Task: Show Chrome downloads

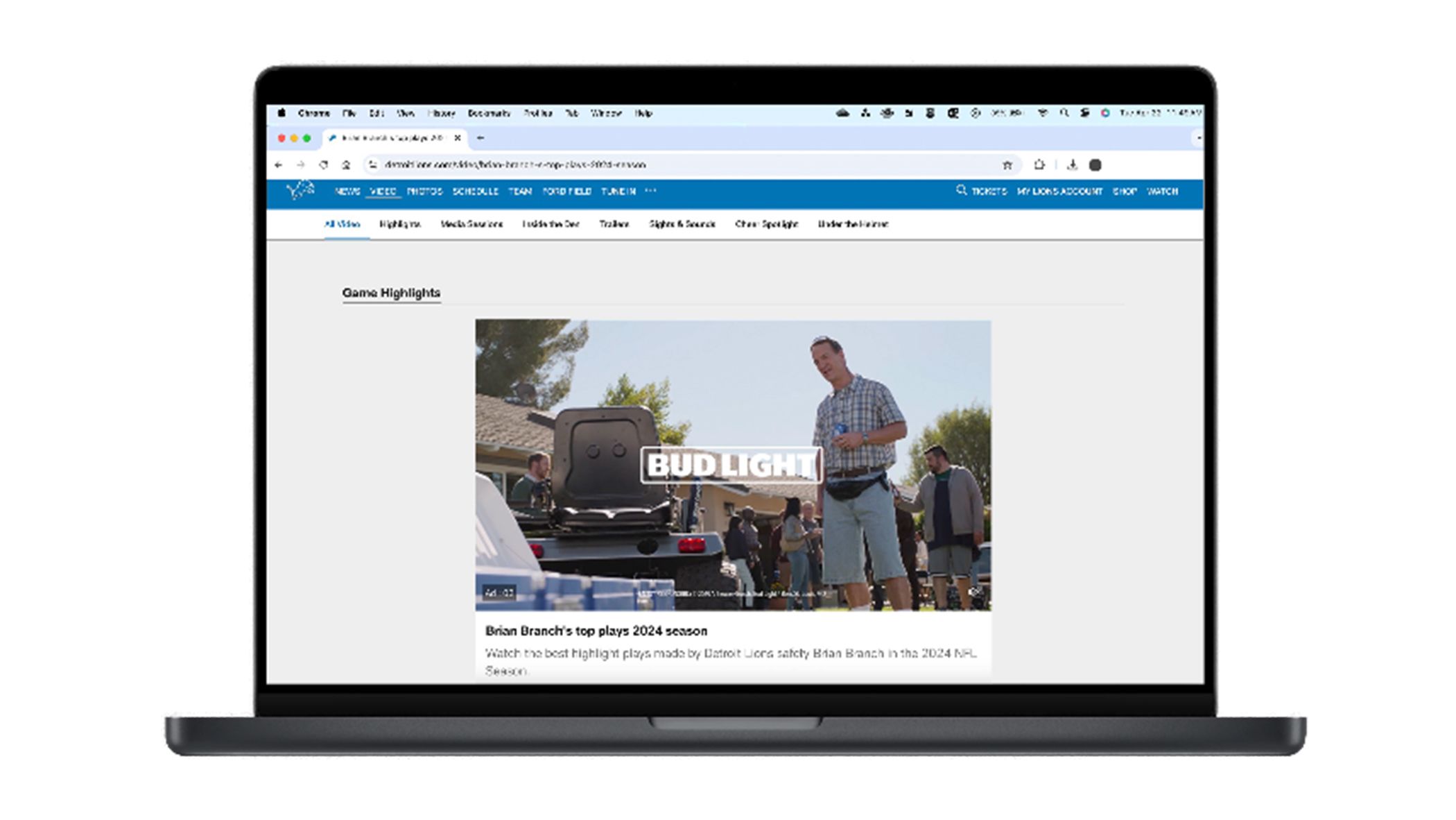Action: click(1072, 165)
